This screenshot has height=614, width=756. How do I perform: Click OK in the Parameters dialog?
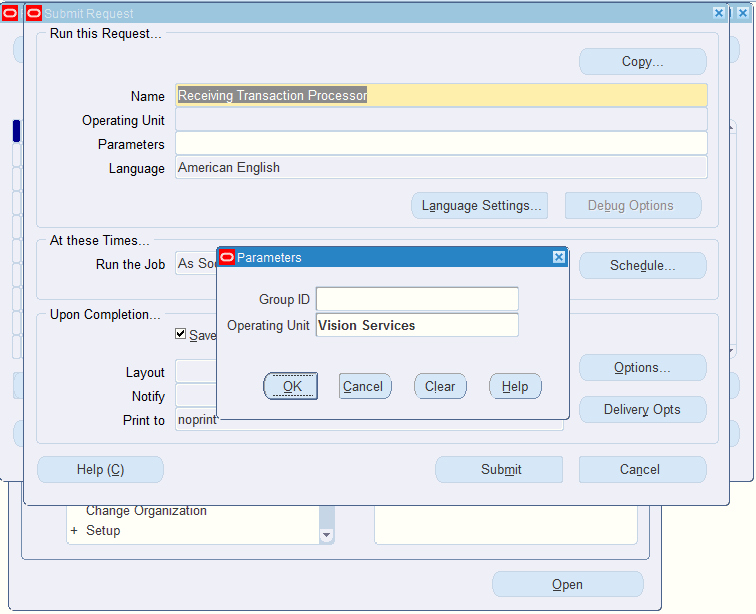[290, 386]
